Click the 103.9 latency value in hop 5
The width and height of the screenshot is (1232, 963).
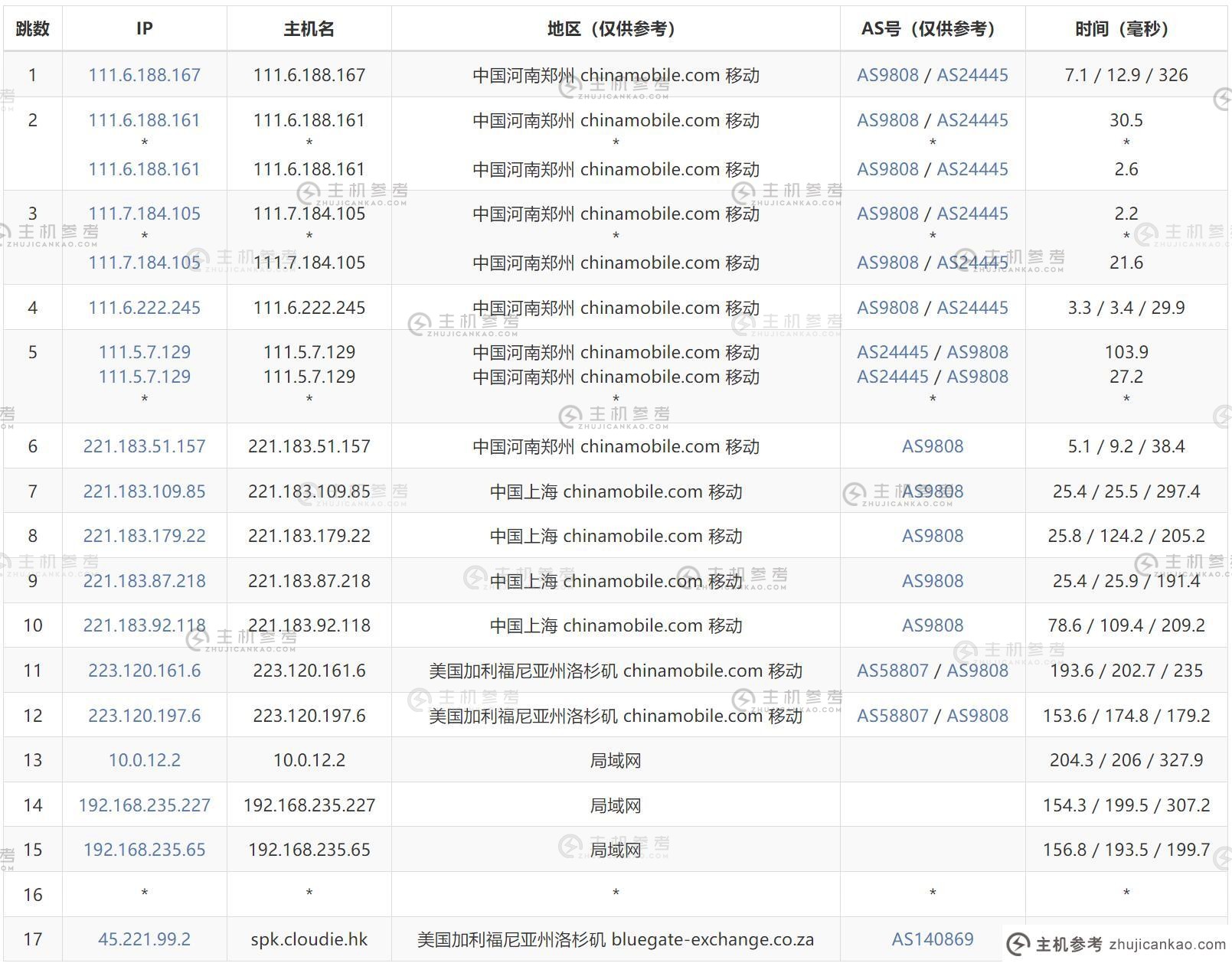(1126, 352)
